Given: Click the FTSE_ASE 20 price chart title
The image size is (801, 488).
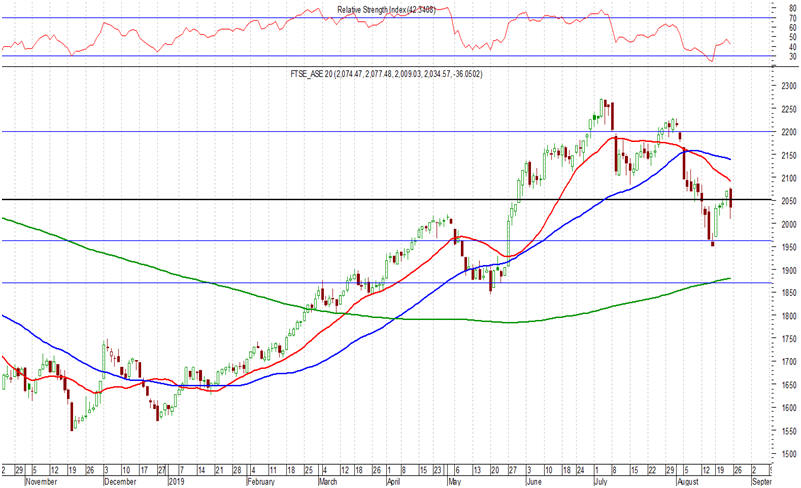Looking at the screenshot, I should click(x=386, y=74).
